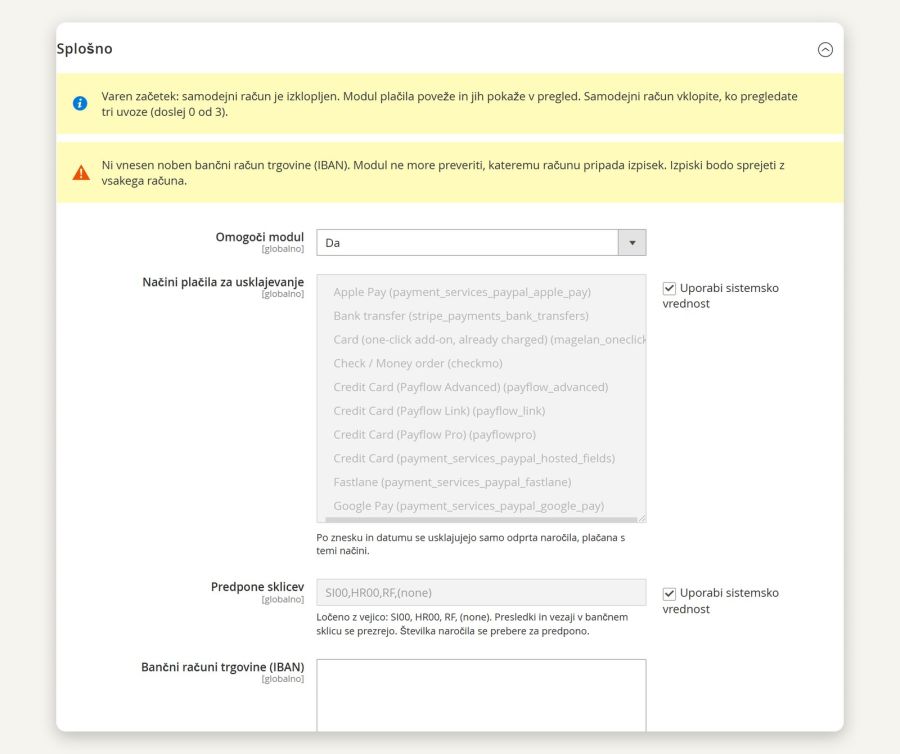Screen dimensions: 900x754
Task: Open the Omogoči modul dropdown
Action: 481,243
